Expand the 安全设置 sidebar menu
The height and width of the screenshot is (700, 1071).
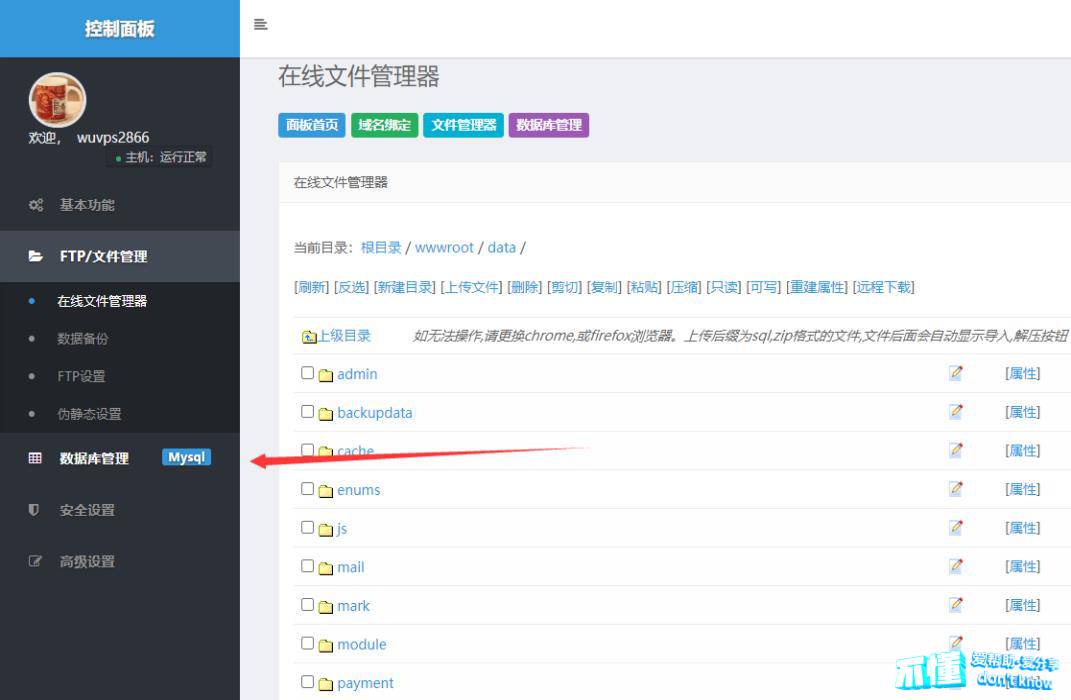point(87,510)
